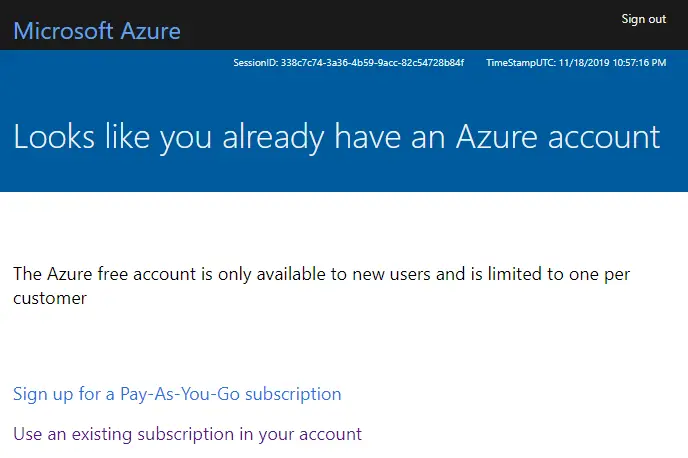Click 'your account' in the existing subscription link

click(310, 434)
